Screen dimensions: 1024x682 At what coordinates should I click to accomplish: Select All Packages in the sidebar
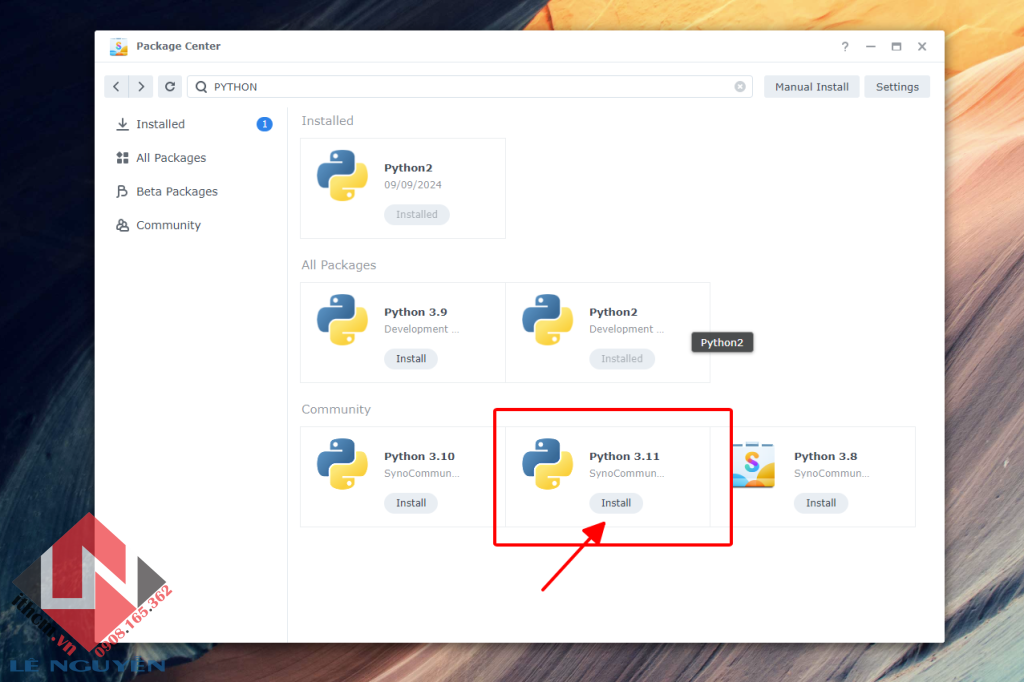coord(171,158)
